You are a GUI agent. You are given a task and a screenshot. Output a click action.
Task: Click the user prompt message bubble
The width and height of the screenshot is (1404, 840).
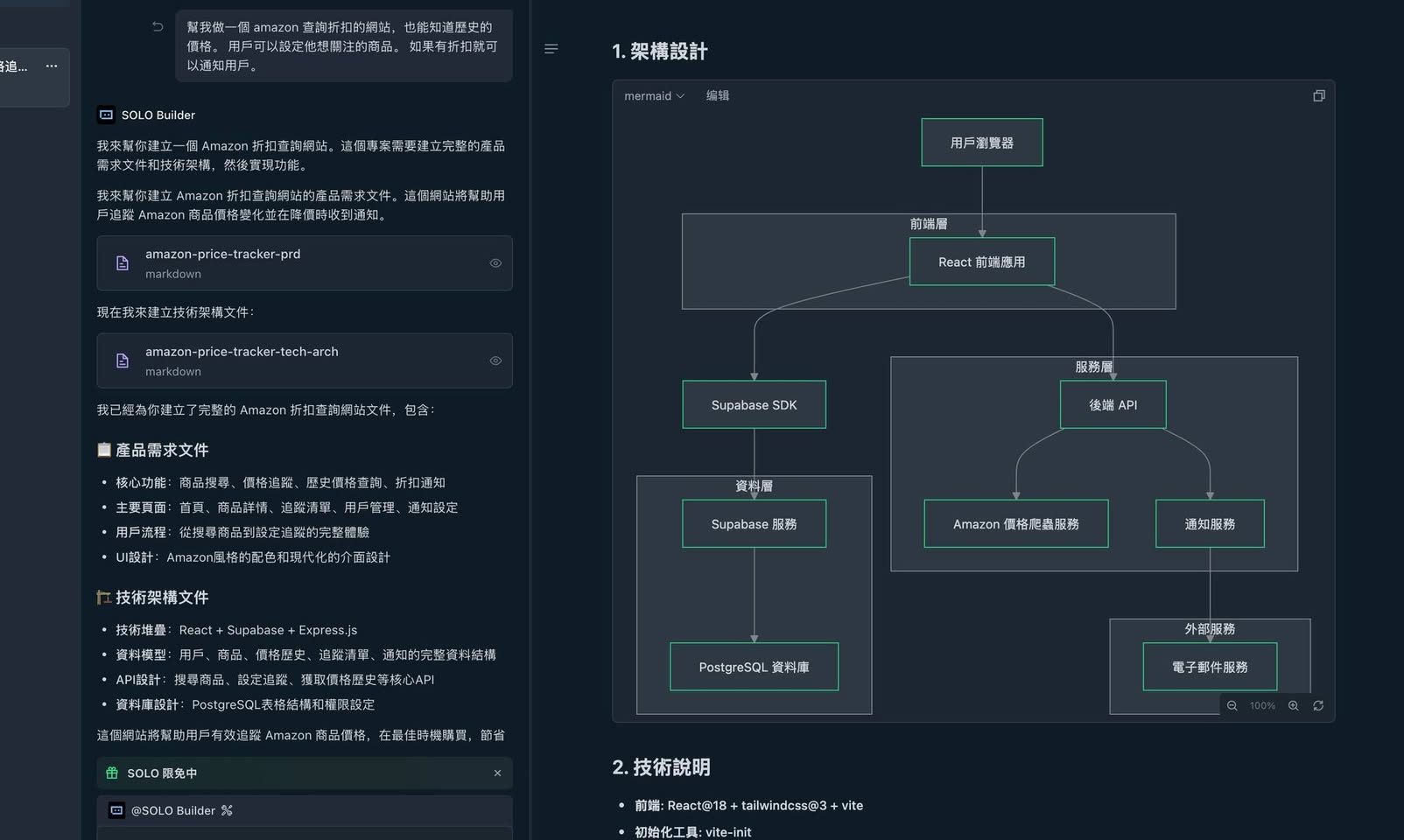click(x=344, y=46)
